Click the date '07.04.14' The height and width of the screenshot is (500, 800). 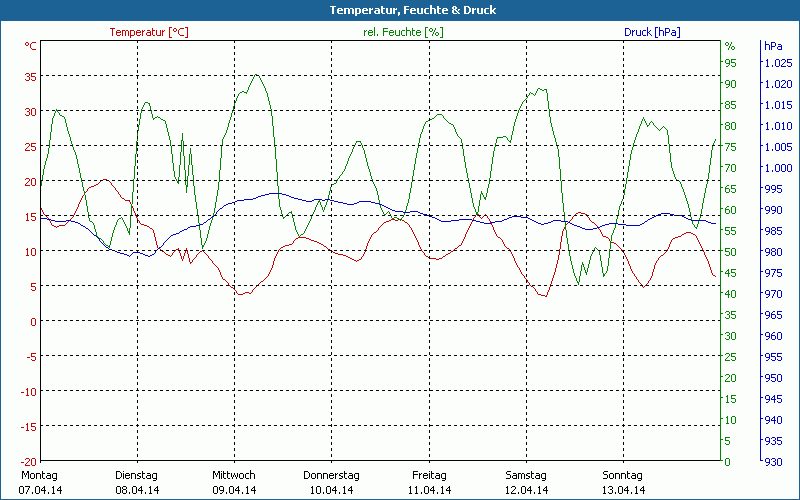click(40, 490)
